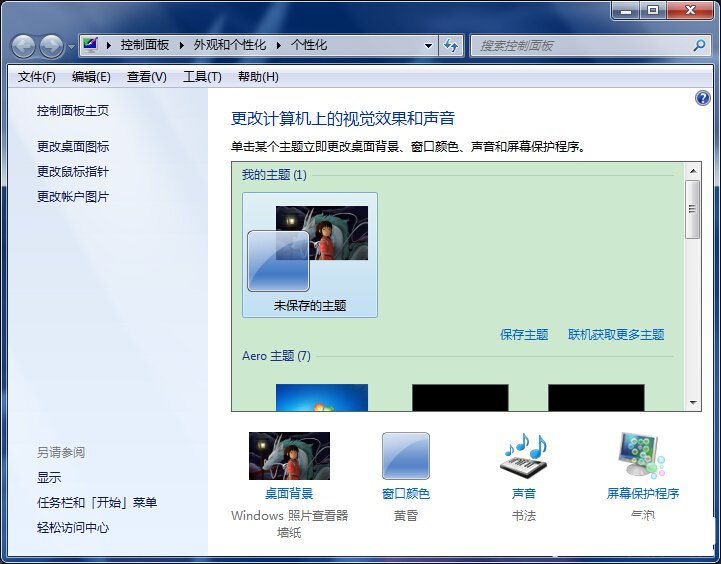Select the third black Aero theme thumbnail
Viewport: 721px width, 564px height.
pyautogui.click(x=596, y=398)
